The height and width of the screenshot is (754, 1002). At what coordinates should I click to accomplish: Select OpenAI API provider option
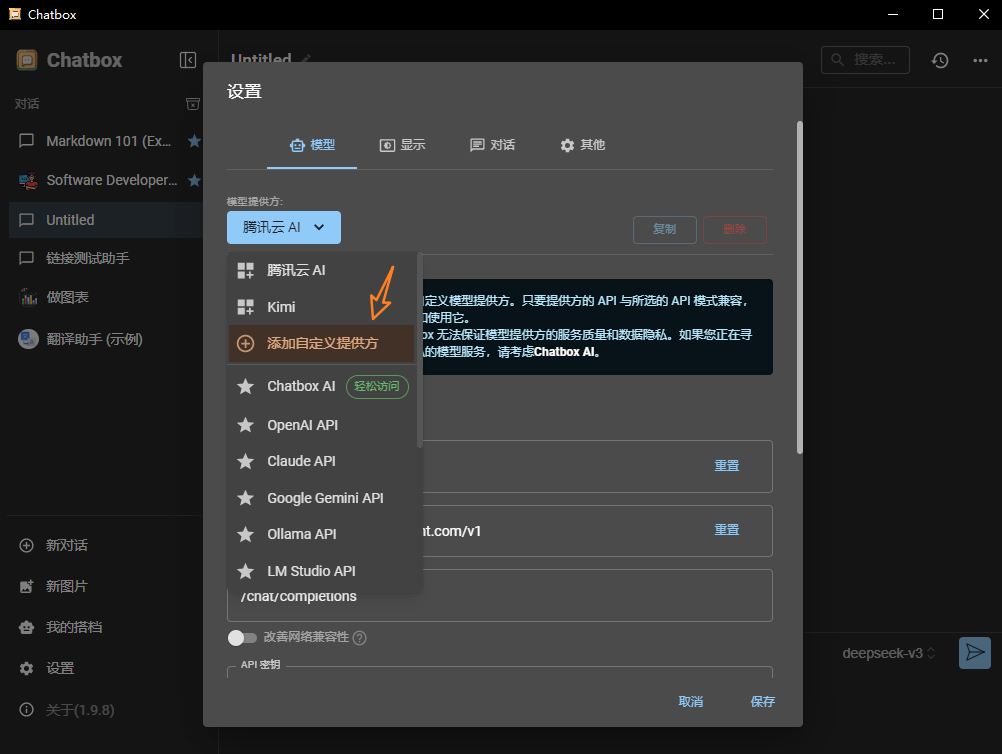(322, 425)
